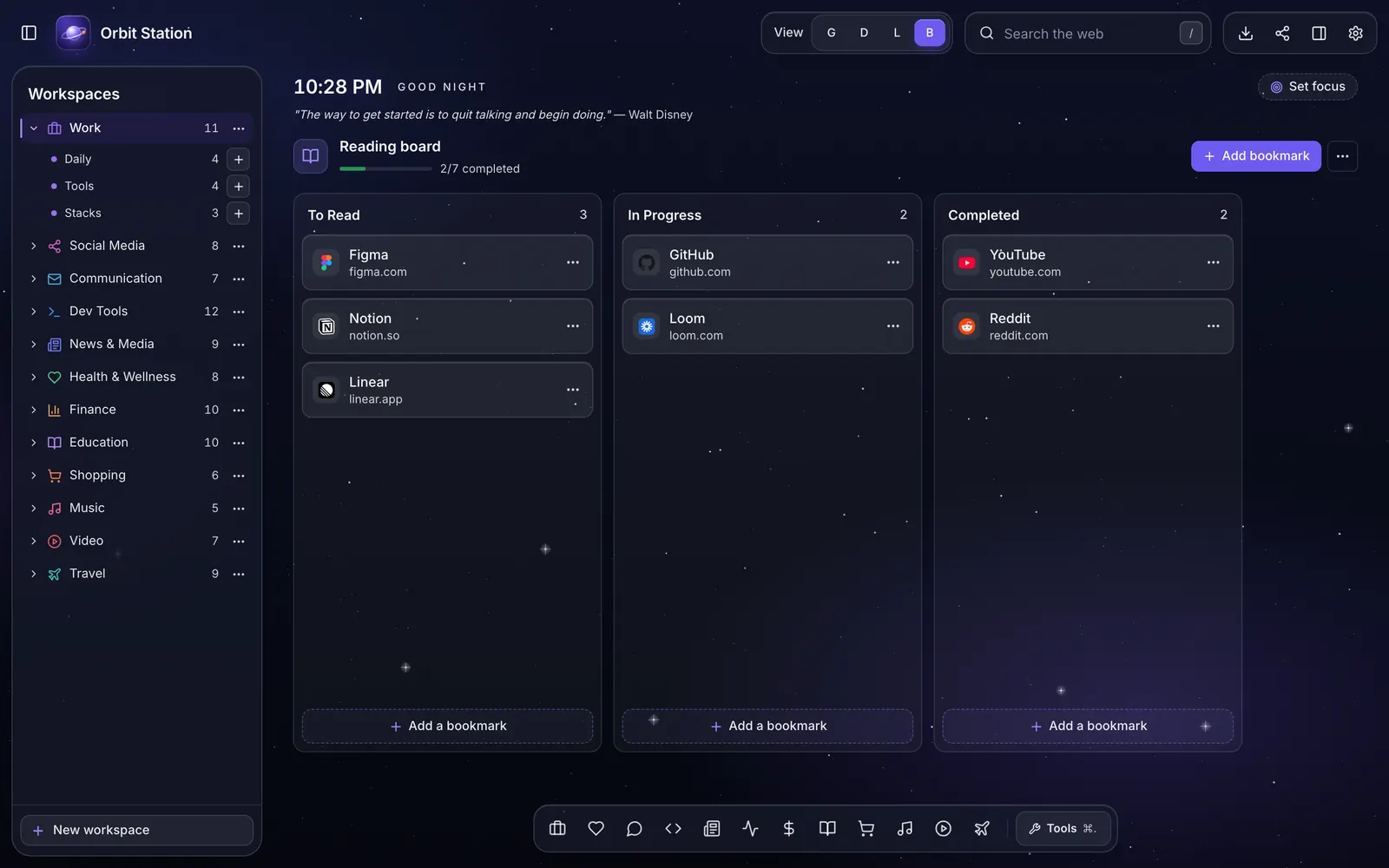Switch to the G view mode
The width and height of the screenshot is (1389, 868).
click(832, 33)
